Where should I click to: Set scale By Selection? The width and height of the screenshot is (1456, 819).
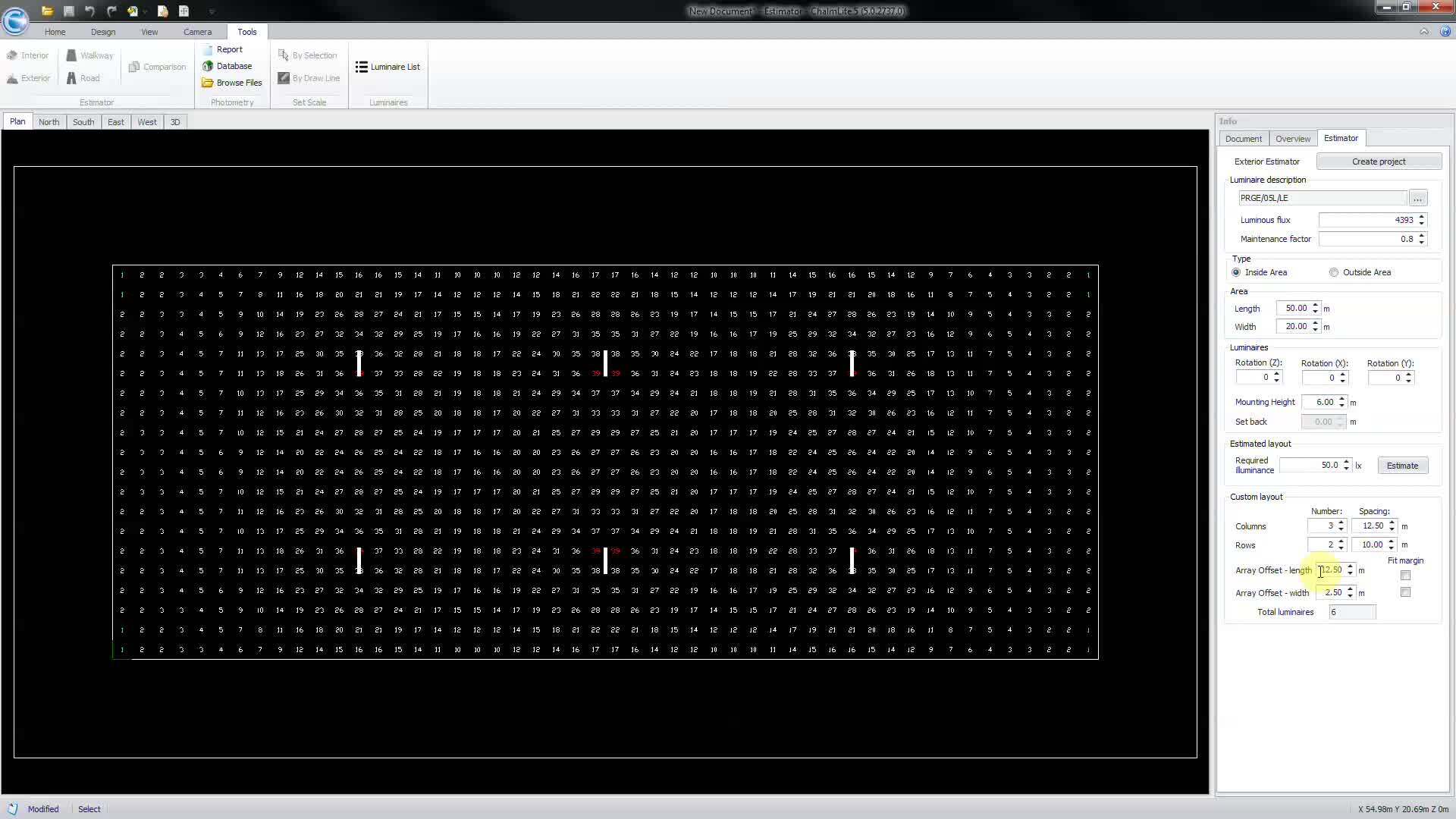307,55
